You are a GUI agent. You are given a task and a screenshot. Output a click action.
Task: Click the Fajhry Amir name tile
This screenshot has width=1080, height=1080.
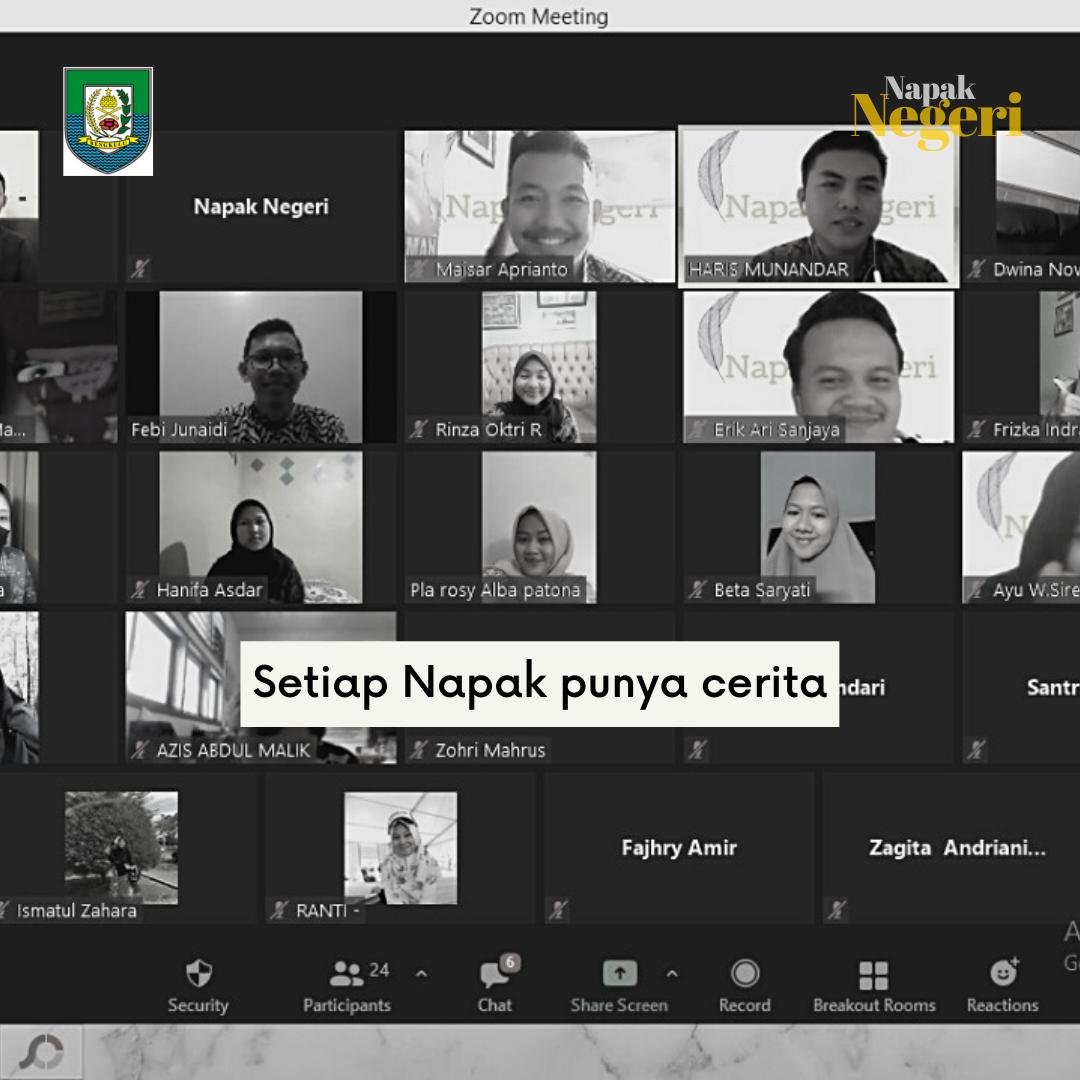pos(679,848)
